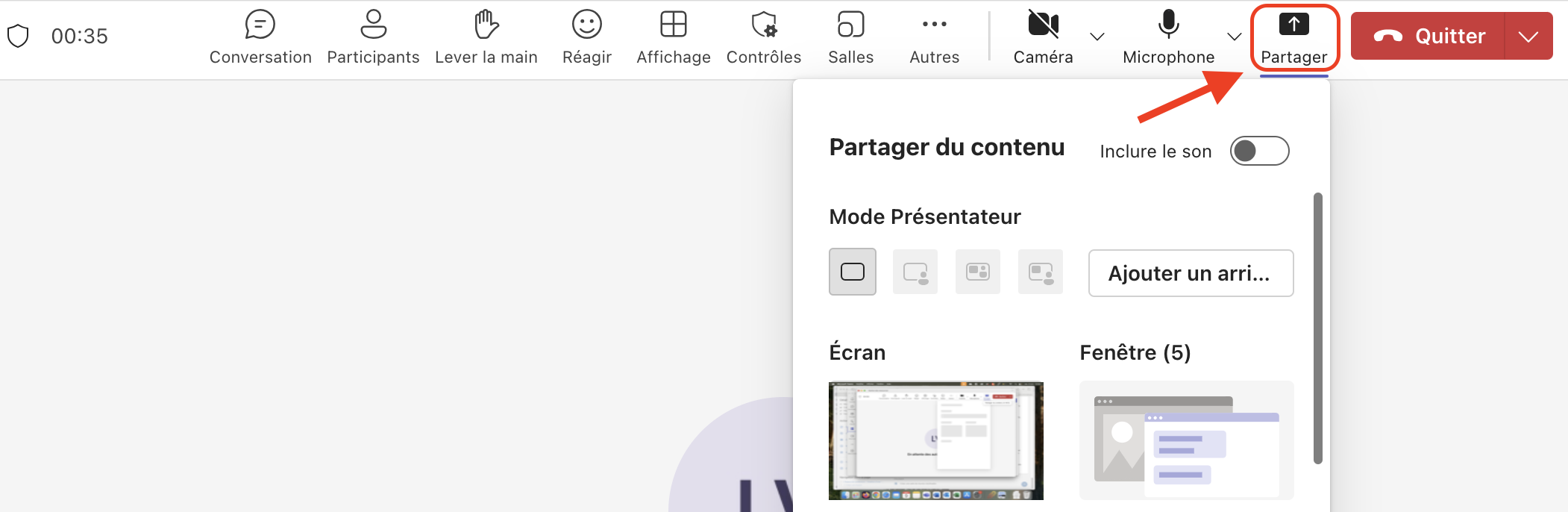Click the share panel vertical scrollbar

coord(1318,328)
